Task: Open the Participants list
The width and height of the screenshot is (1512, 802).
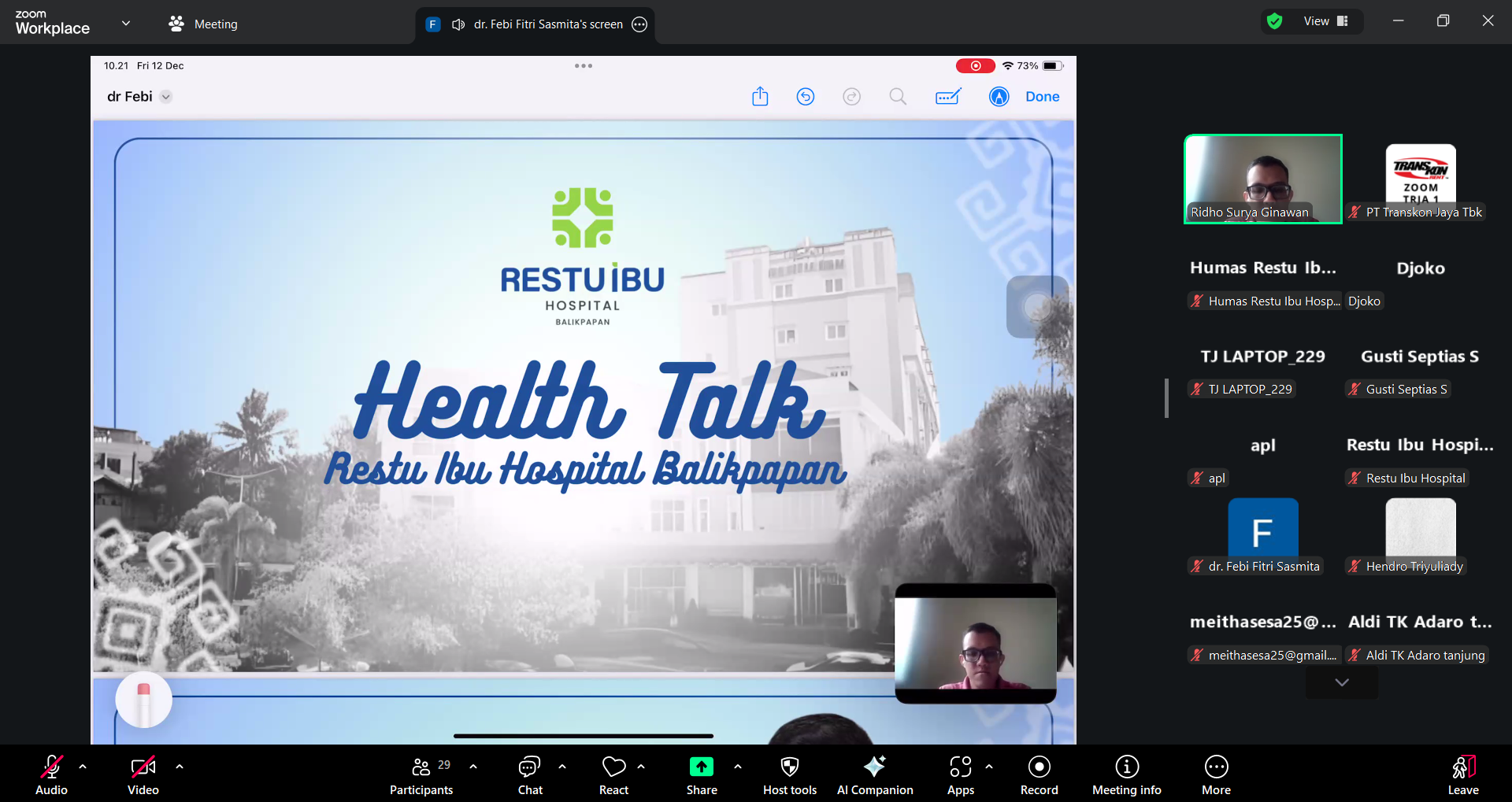Action: click(x=421, y=774)
